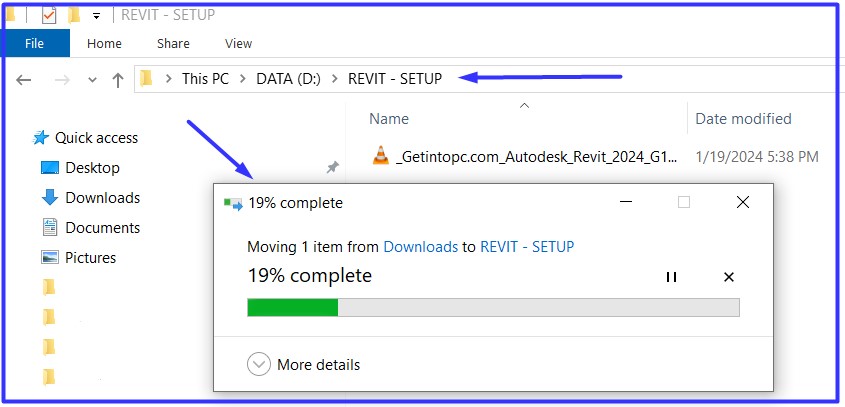The image size is (845, 407).
Task: Click the Properties checkmark icon in title bar
Action: pos(49,16)
